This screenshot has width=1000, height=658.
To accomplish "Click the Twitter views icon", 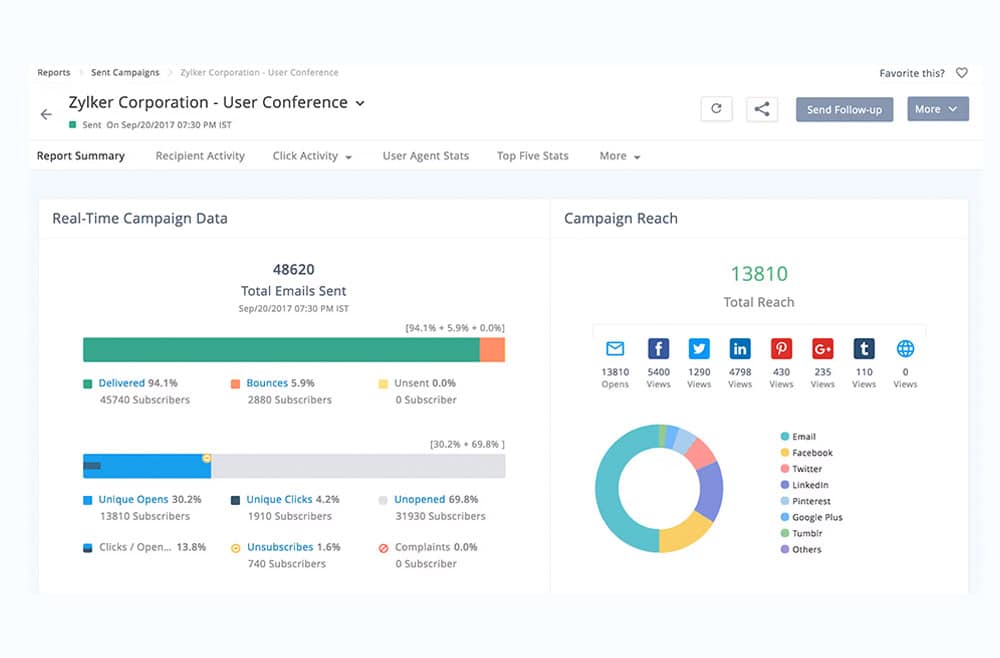I will tap(699, 349).
